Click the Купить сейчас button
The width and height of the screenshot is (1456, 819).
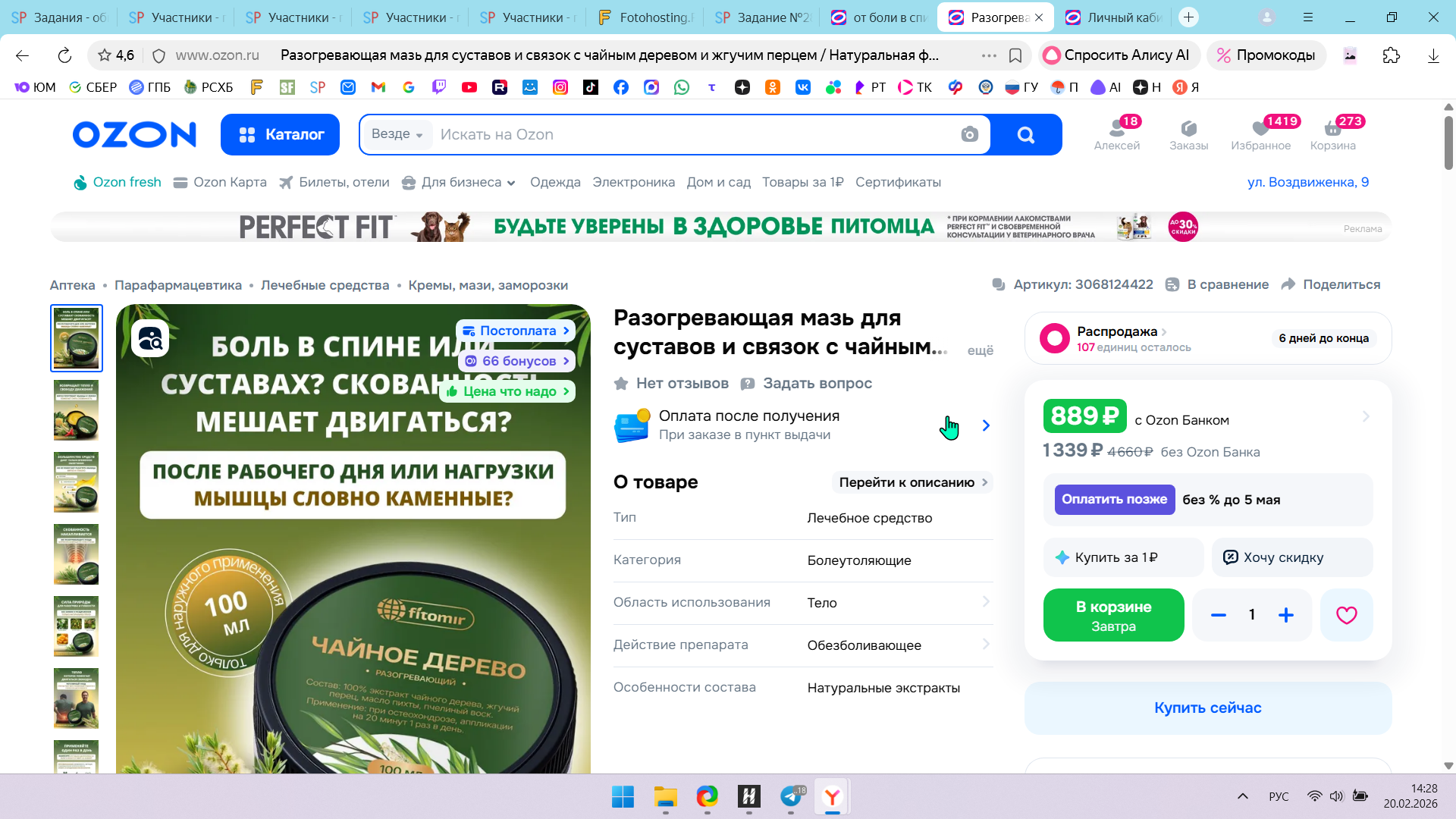(x=1207, y=708)
